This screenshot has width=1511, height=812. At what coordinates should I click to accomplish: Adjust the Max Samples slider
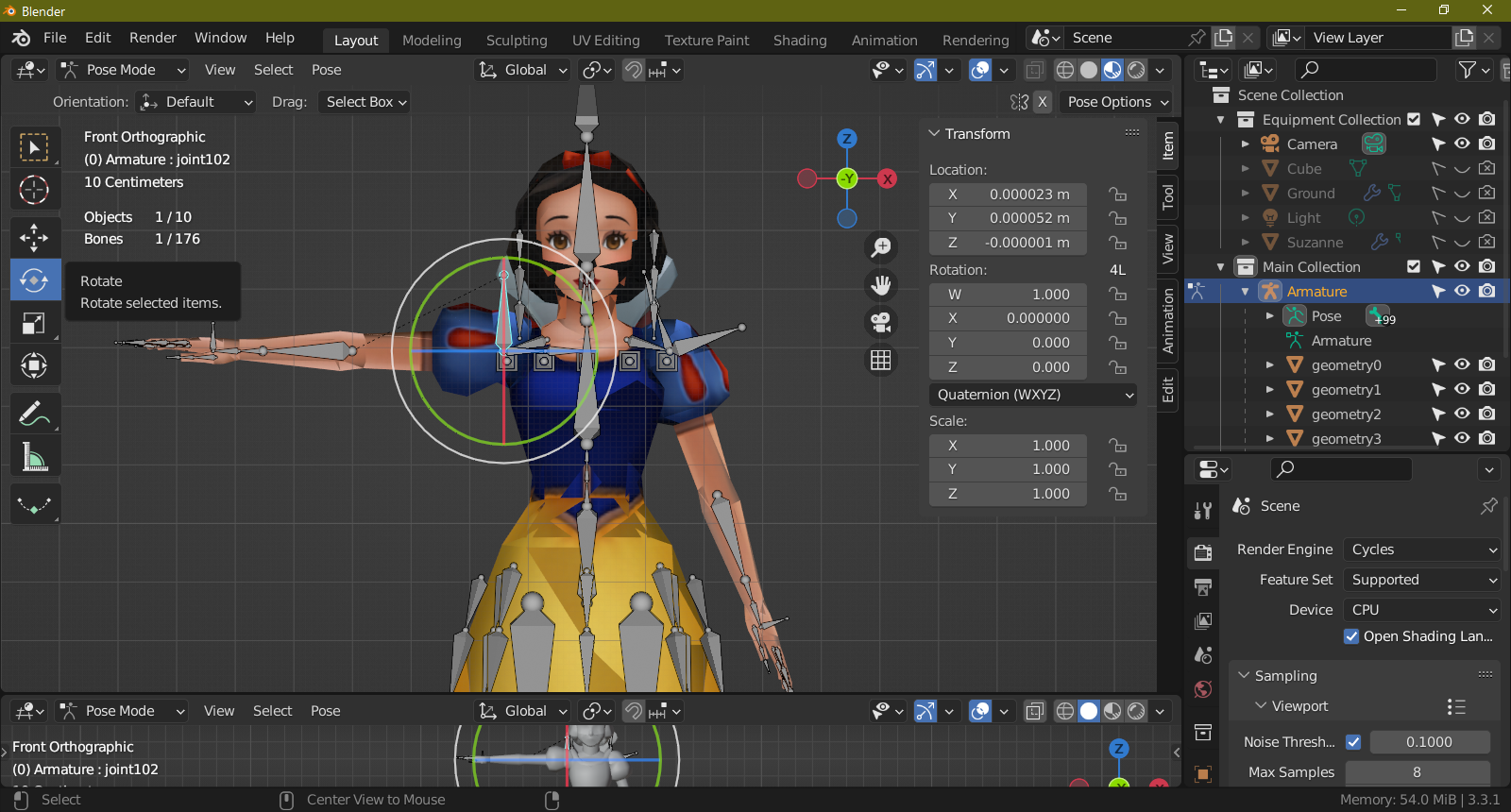1418,772
